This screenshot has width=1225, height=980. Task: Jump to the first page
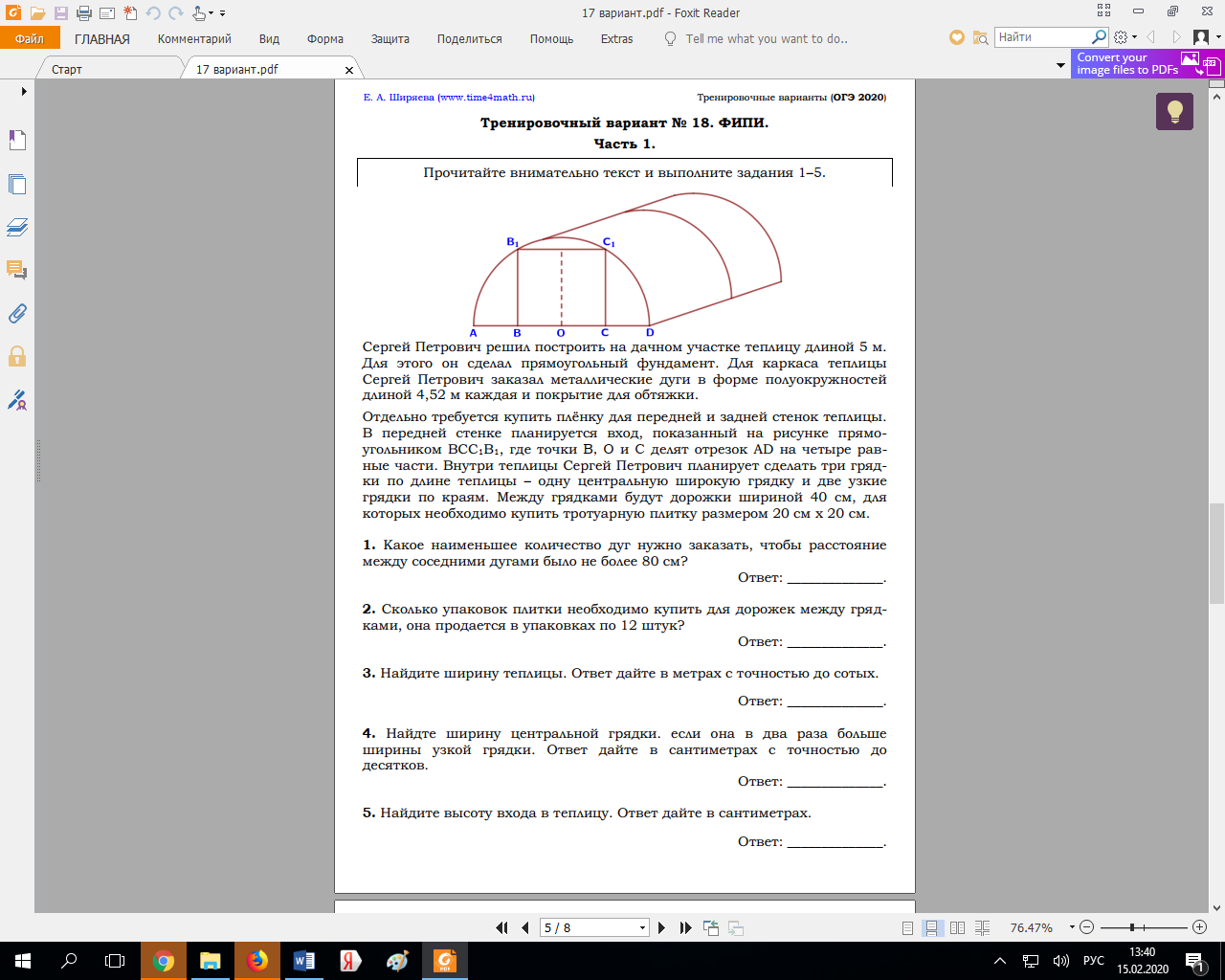click(501, 927)
